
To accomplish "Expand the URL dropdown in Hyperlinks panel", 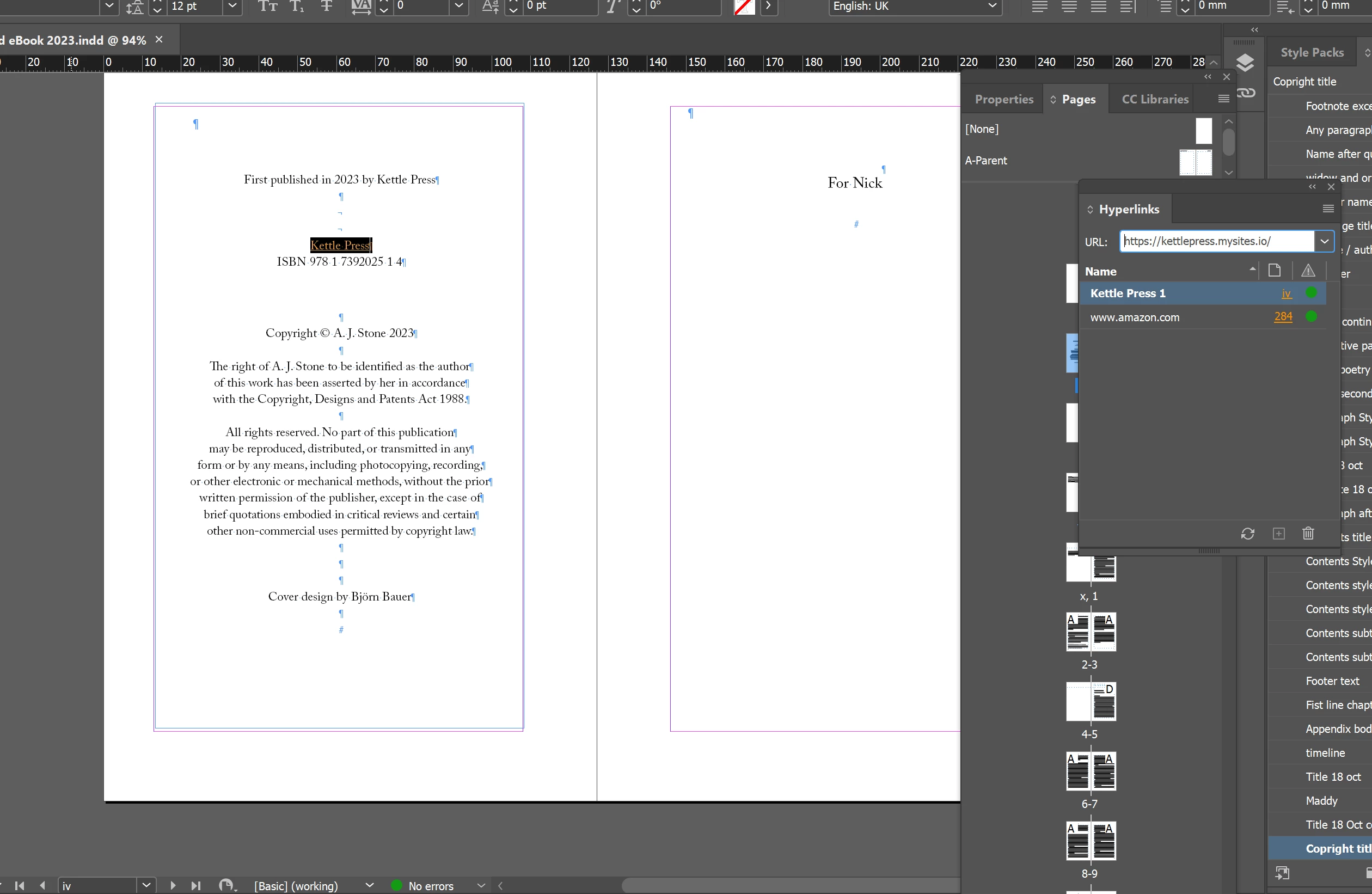I will tap(1324, 241).
